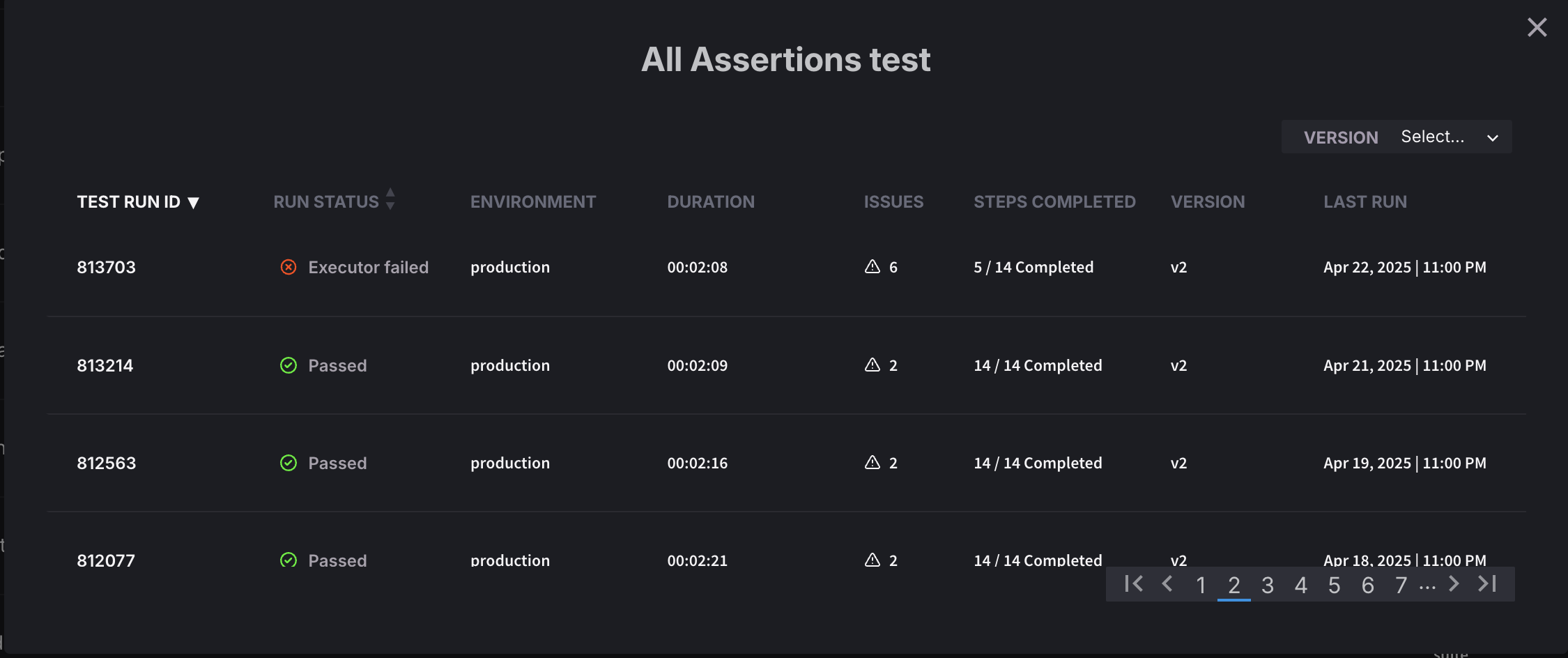The width and height of the screenshot is (1568, 658).
Task: Close the All Assertions test dialog
Action: [1537, 28]
